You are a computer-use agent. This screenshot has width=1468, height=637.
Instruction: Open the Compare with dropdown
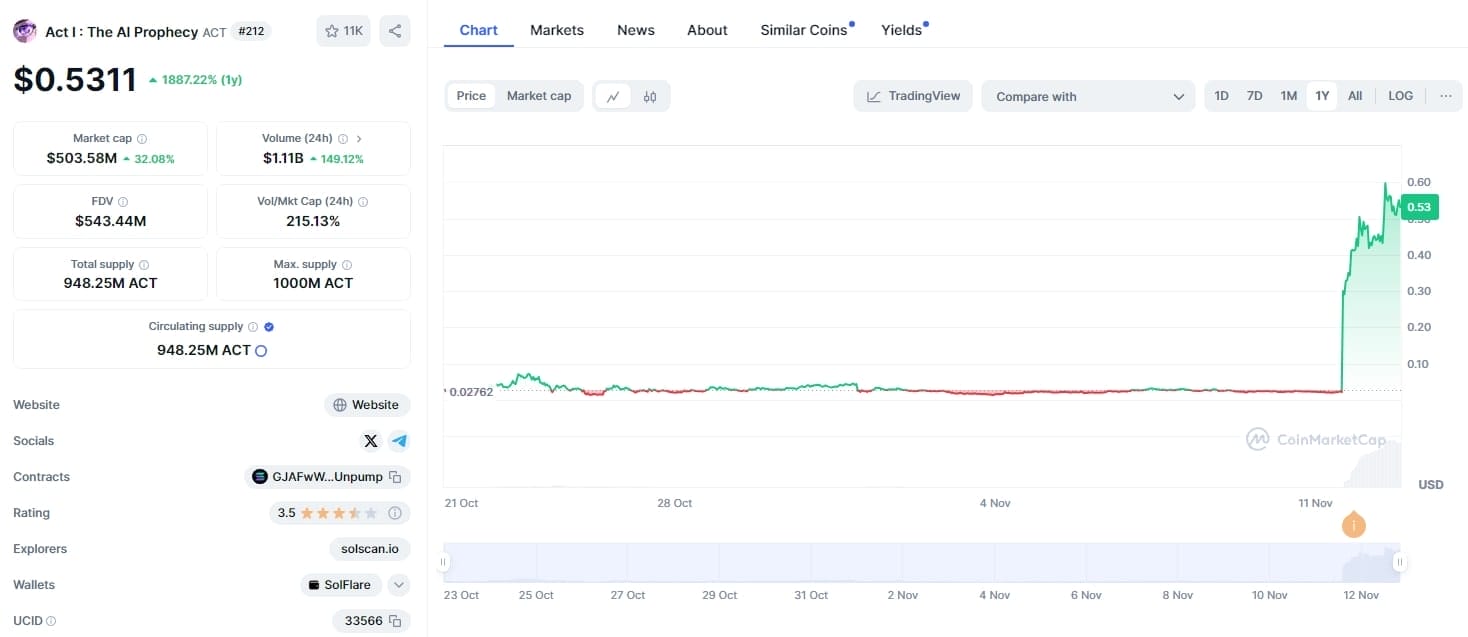[x=1088, y=96]
